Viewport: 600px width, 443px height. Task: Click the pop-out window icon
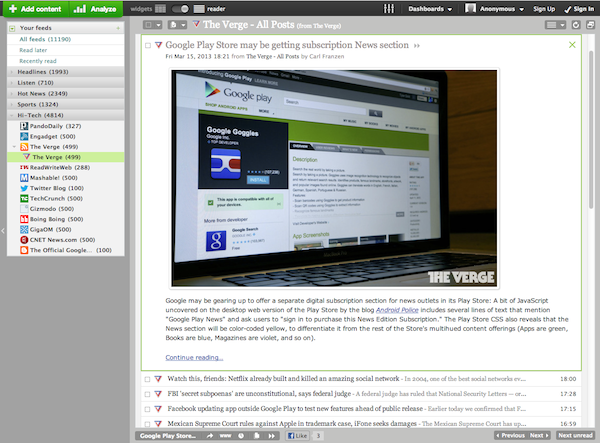point(590,25)
